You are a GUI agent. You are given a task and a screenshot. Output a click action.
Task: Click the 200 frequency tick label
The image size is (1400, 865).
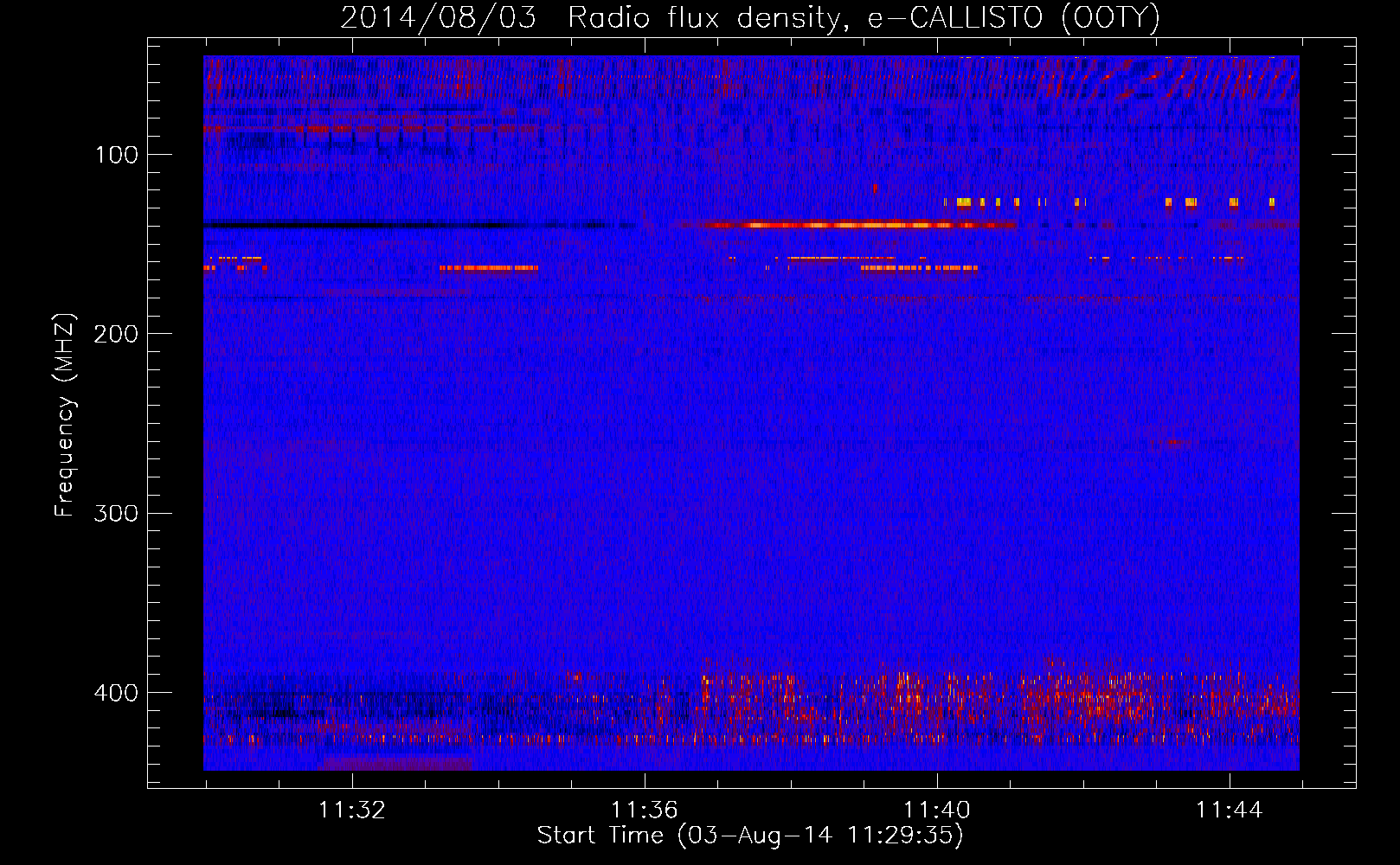click(x=117, y=334)
